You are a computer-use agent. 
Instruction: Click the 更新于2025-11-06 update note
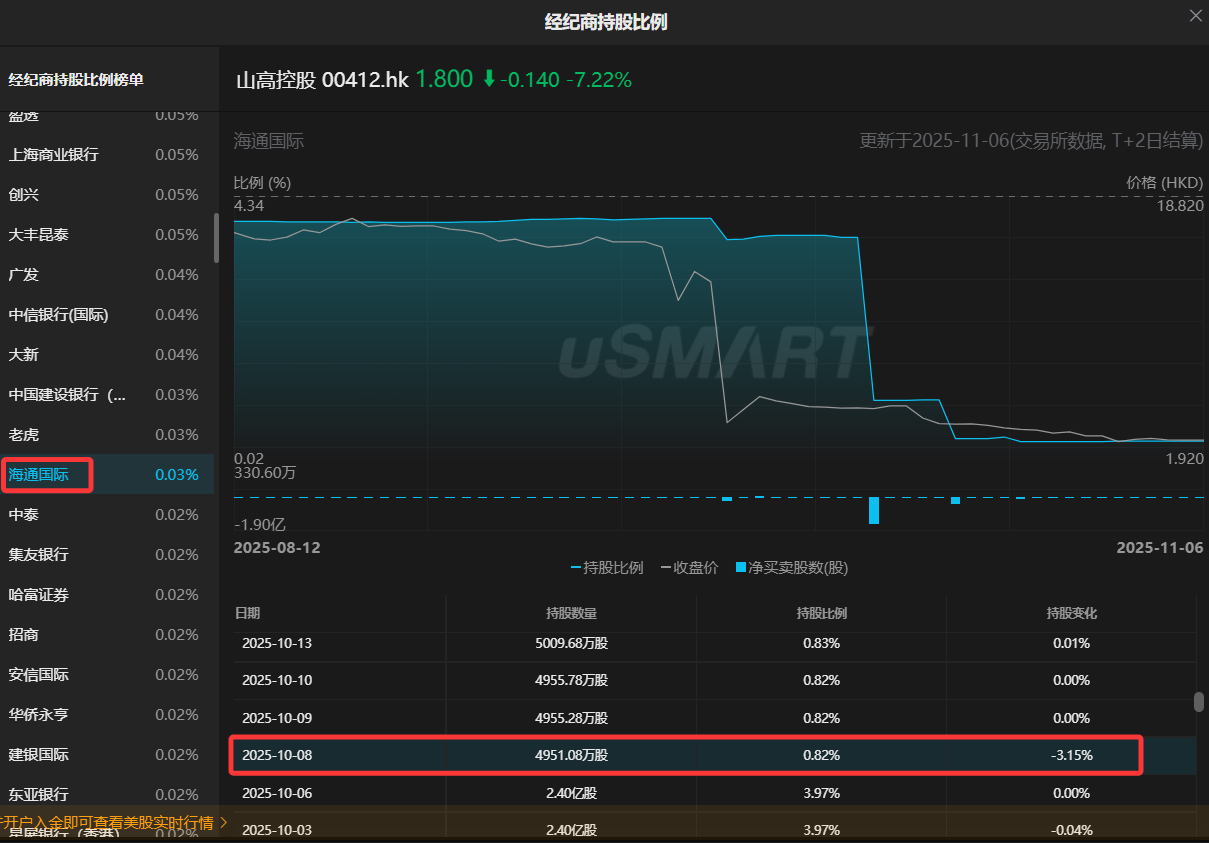tap(1031, 141)
